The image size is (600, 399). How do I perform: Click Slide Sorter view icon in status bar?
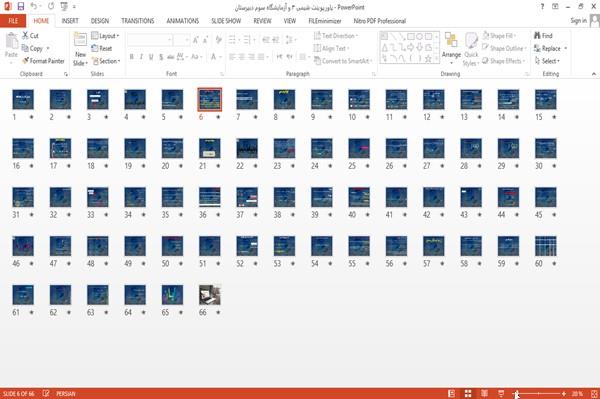pyautogui.click(x=468, y=393)
